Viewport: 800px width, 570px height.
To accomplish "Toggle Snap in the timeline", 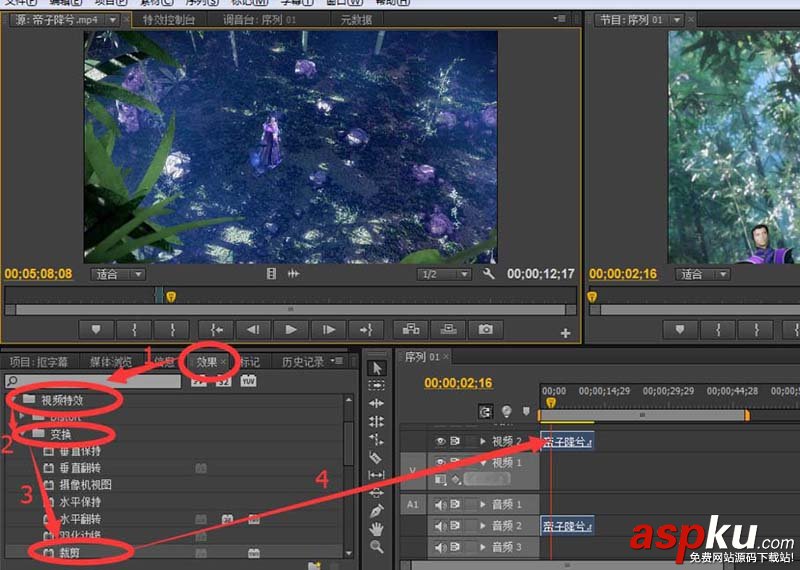I will [486, 411].
